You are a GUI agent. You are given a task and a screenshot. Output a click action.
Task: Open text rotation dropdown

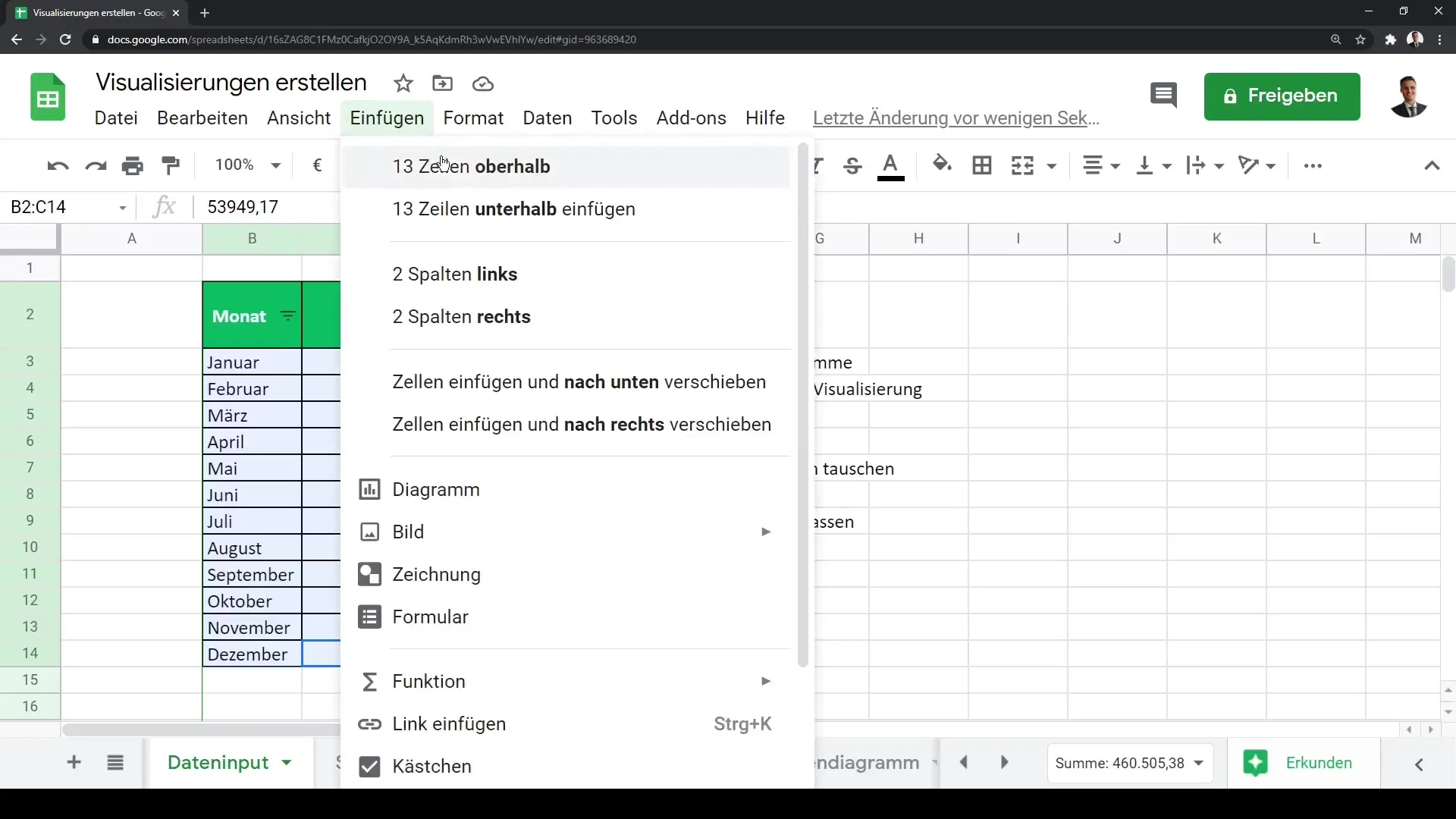point(1257,165)
